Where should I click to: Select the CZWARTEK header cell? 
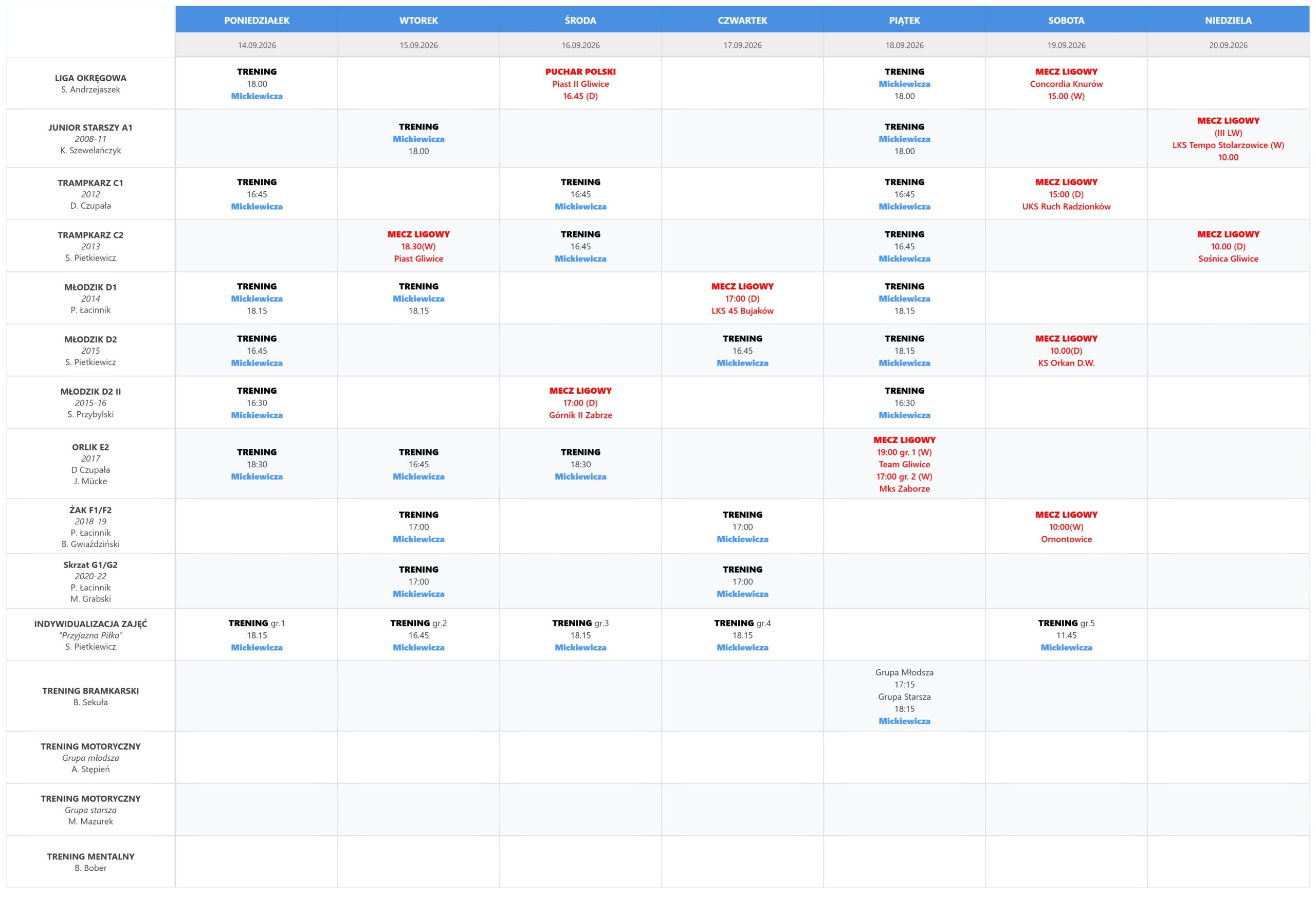[x=742, y=20]
